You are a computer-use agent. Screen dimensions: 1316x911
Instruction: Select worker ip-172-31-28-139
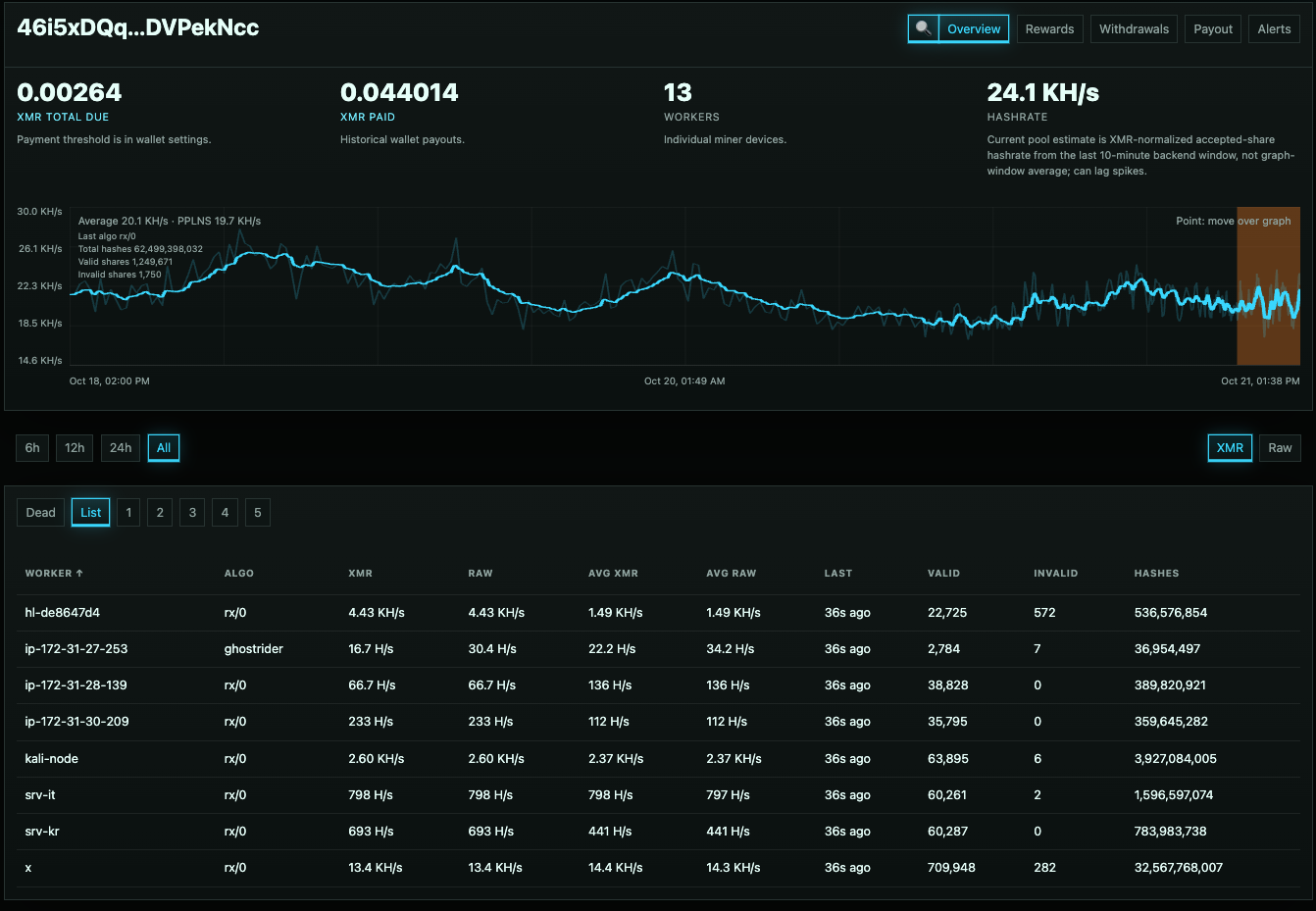tap(76, 685)
